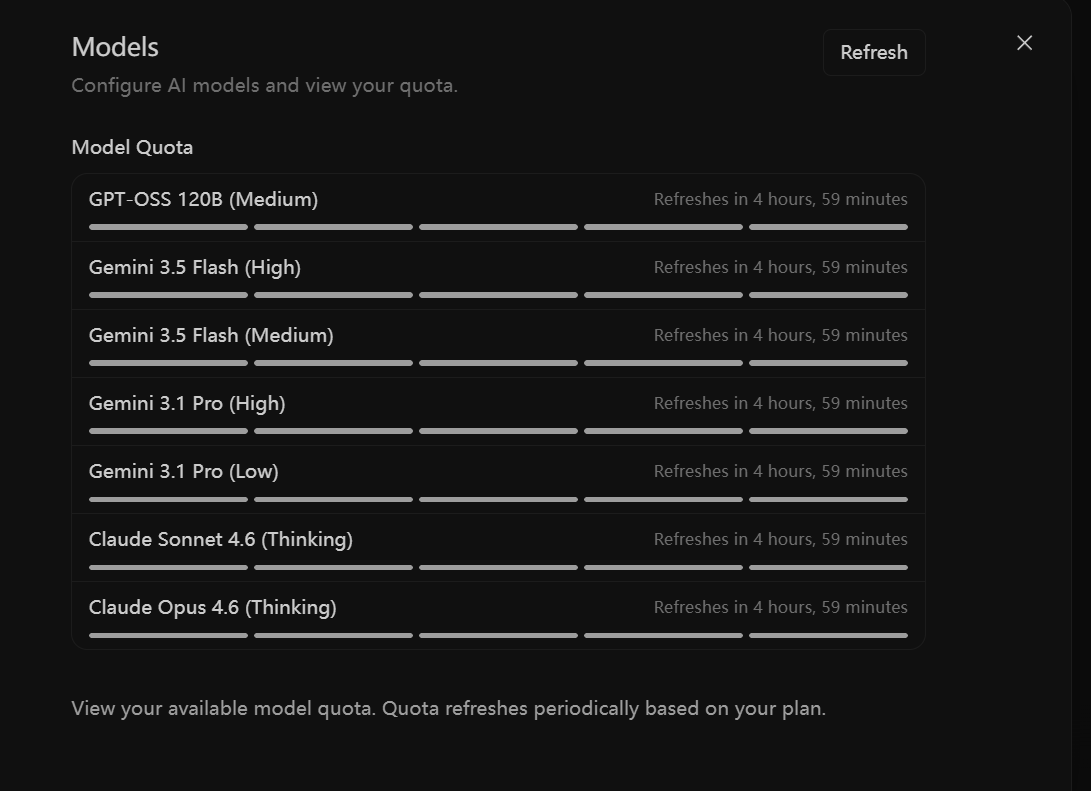
Task: Click refresh time text for Gemini 3.1 Pro (Low)
Action: [x=780, y=471]
